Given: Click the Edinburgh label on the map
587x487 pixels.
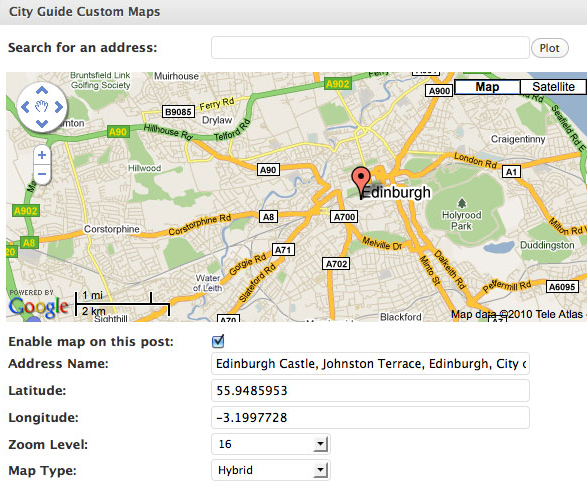Looking at the screenshot, I should (x=396, y=192).
